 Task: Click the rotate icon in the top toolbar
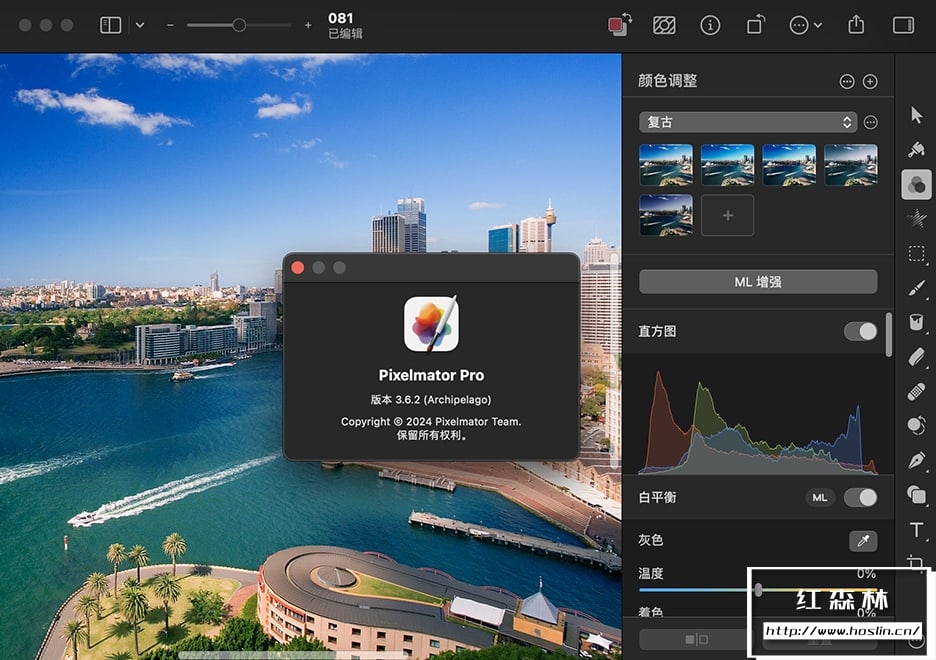(755, 25)
